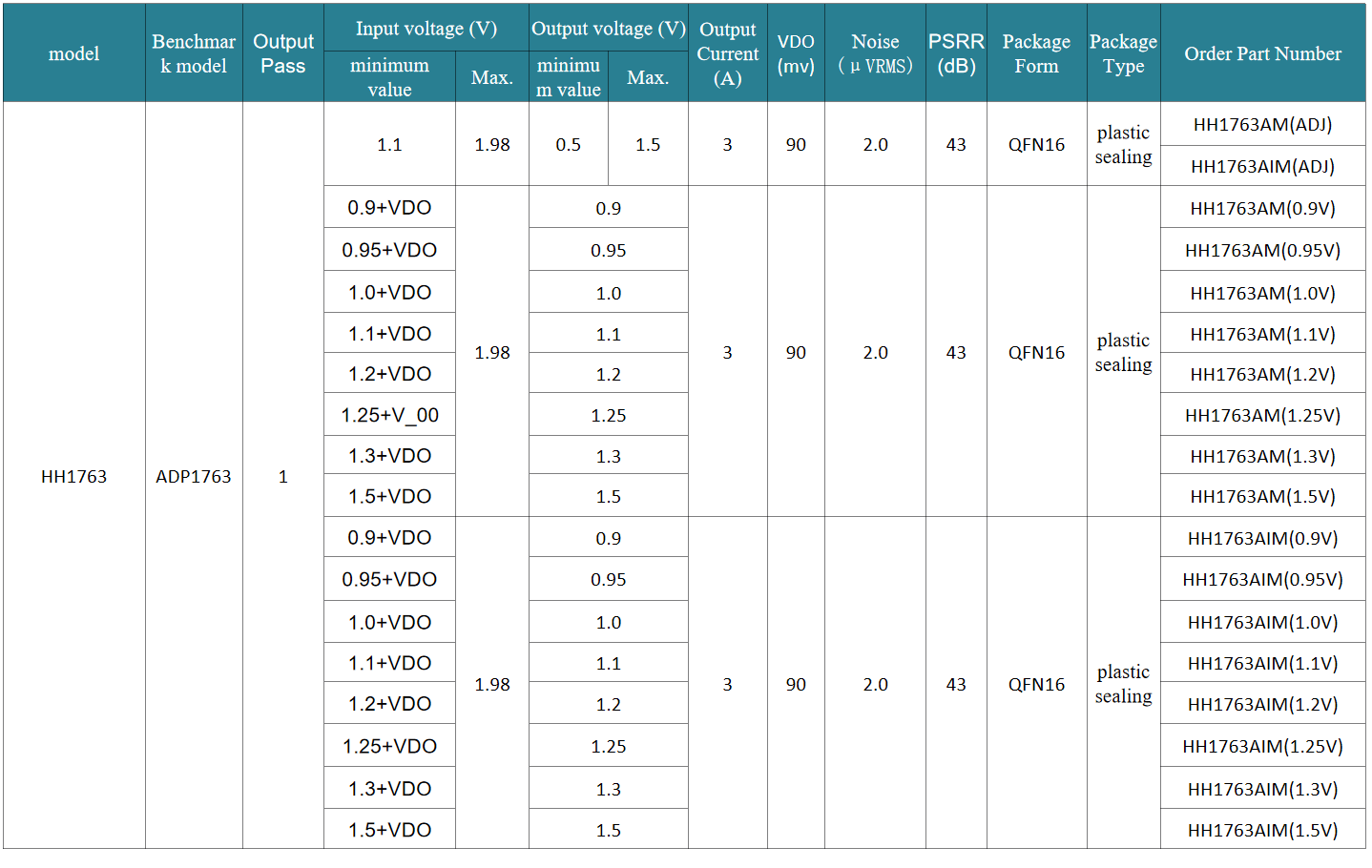Select part number HH1763AIM(ADJ)
1372x868 pixels.
pyautogui.click(x=1262, y=166)
